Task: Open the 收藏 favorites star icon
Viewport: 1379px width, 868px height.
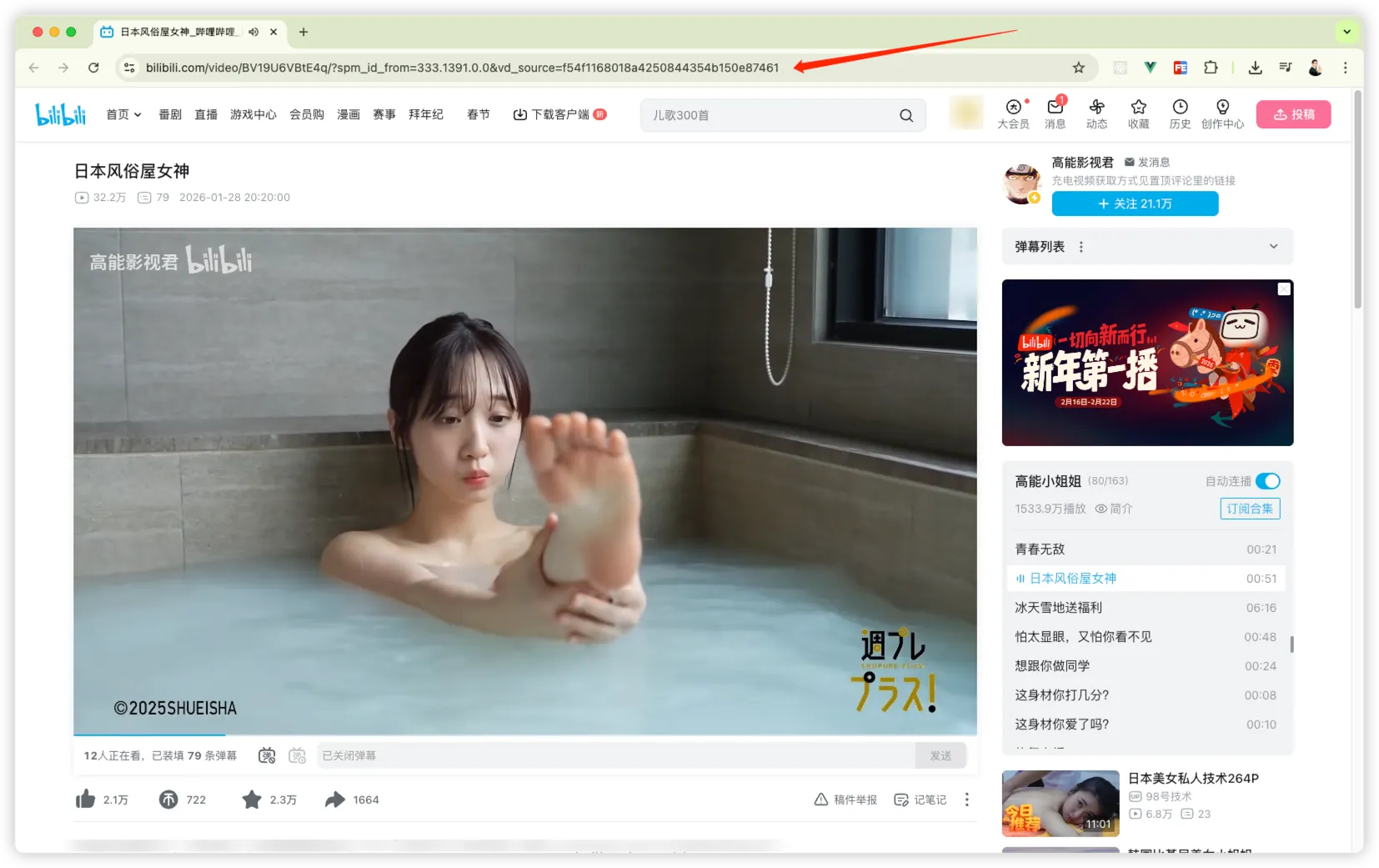Action: coord(1138,114)
